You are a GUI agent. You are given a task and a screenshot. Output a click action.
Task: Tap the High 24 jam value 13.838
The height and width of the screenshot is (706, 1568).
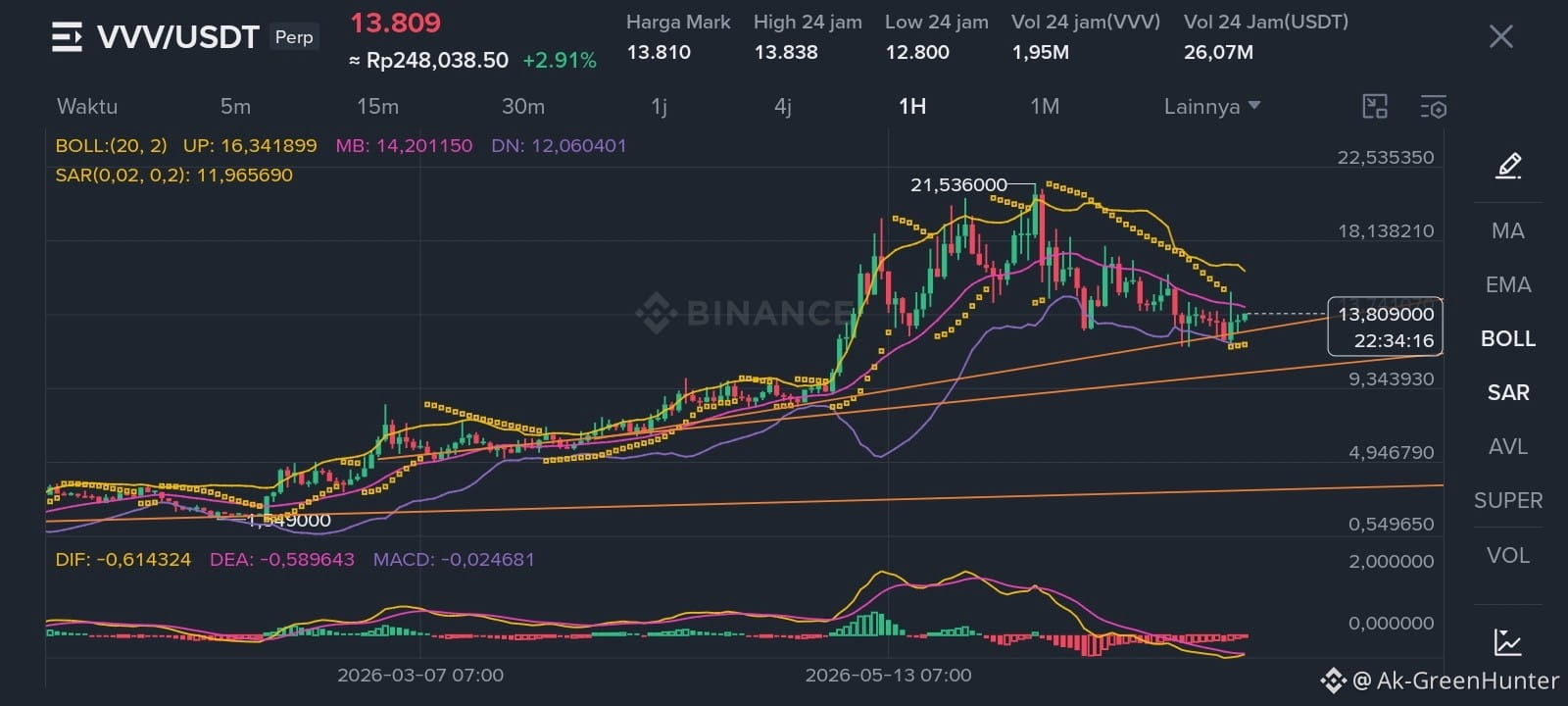786,52
